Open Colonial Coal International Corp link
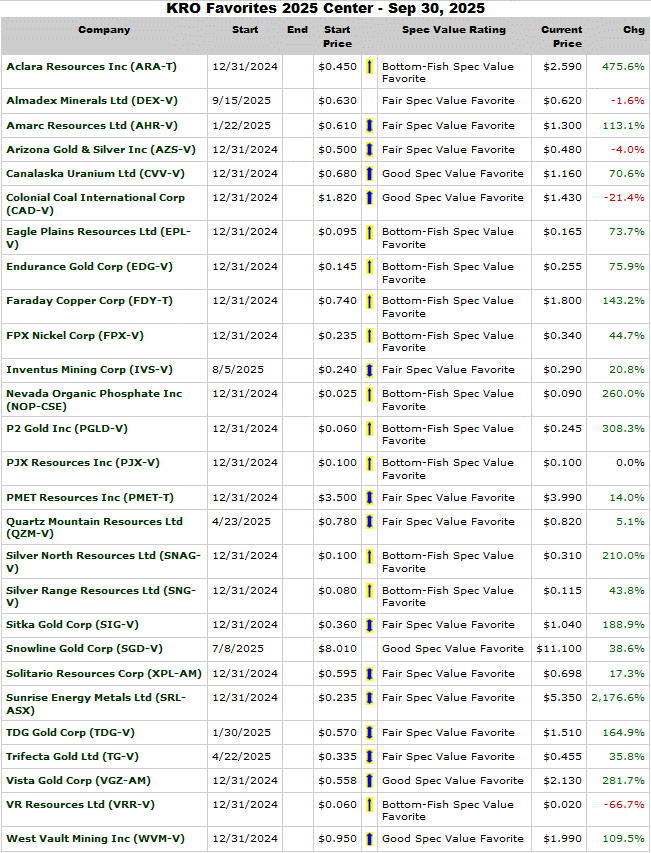 95,203
